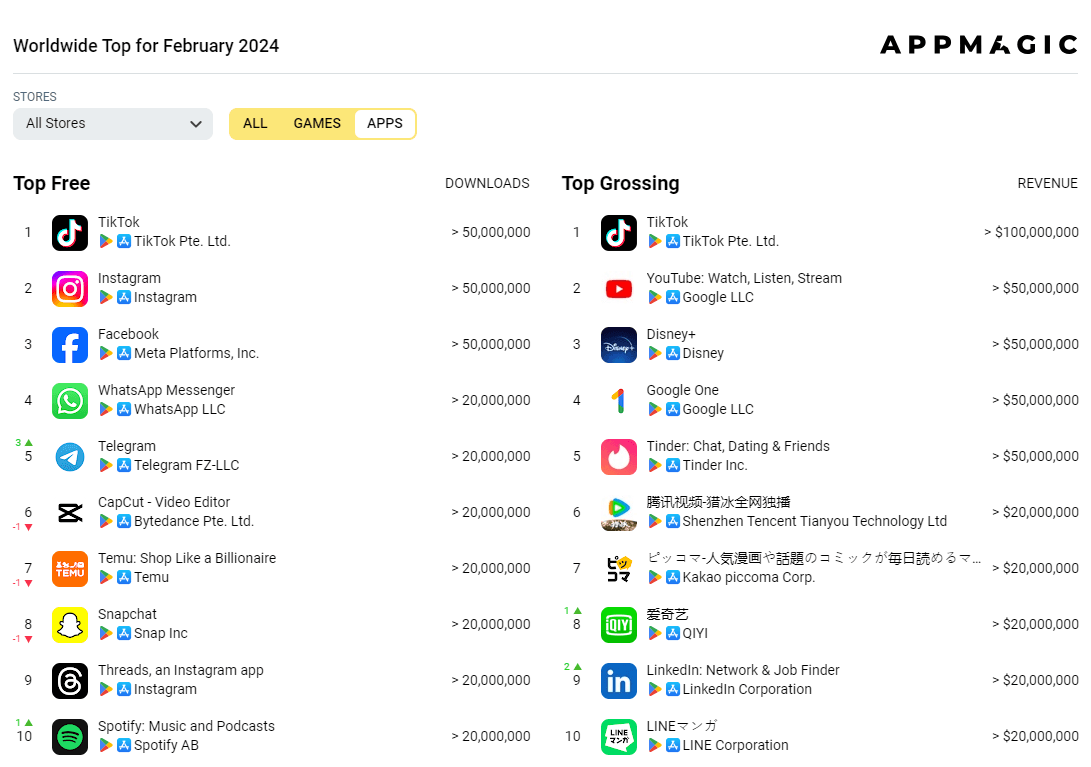The width and height of the screenshot is (1091, 767).
Task: Click the Top Grossing heading
Action: (x=621, y=183)
